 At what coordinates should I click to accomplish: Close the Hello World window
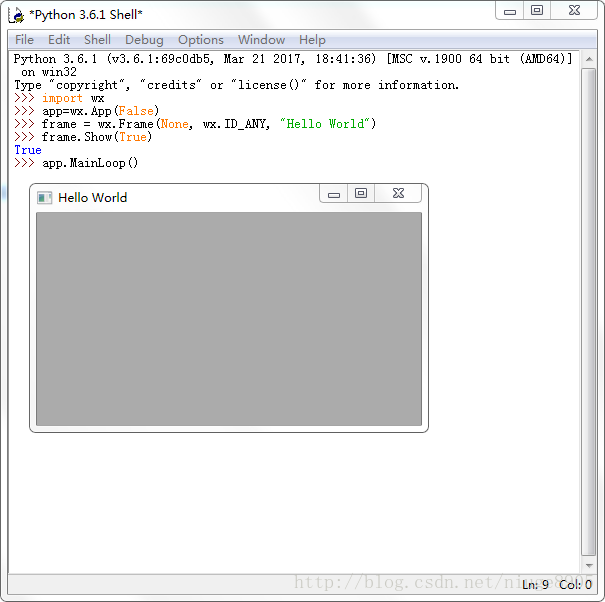[x=398, y=194]
